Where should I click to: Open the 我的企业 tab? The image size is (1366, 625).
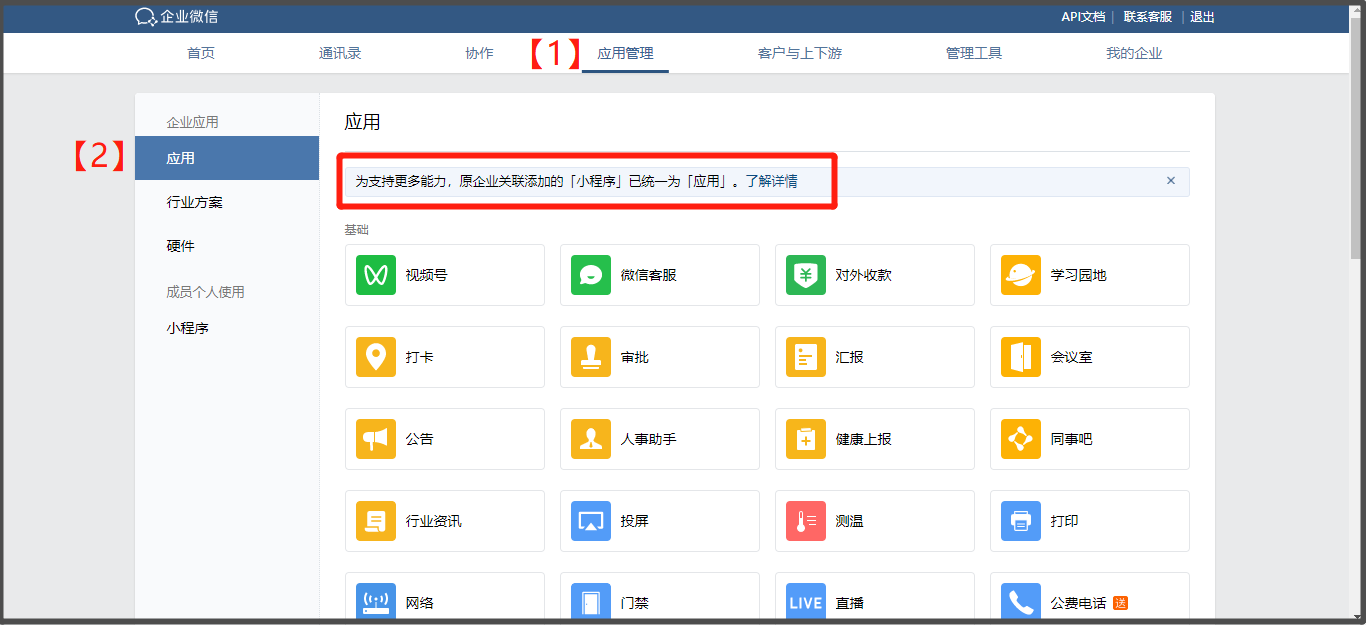coord(1134,53)
